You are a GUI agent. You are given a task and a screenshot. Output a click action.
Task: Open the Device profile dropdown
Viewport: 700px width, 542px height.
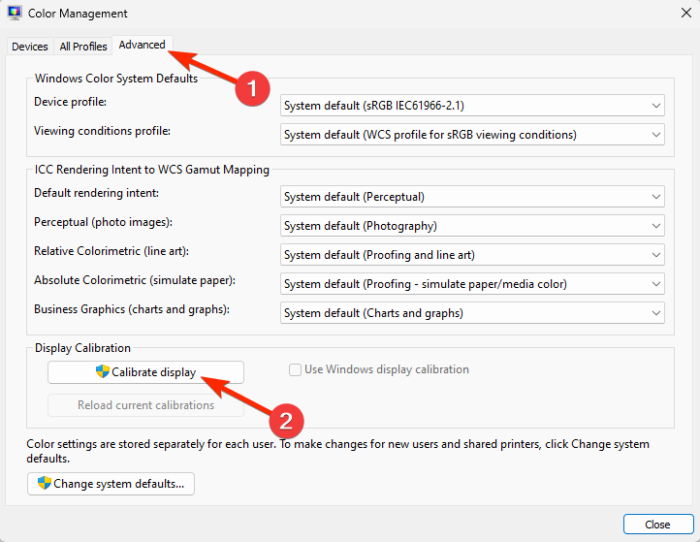coord(472,105)
